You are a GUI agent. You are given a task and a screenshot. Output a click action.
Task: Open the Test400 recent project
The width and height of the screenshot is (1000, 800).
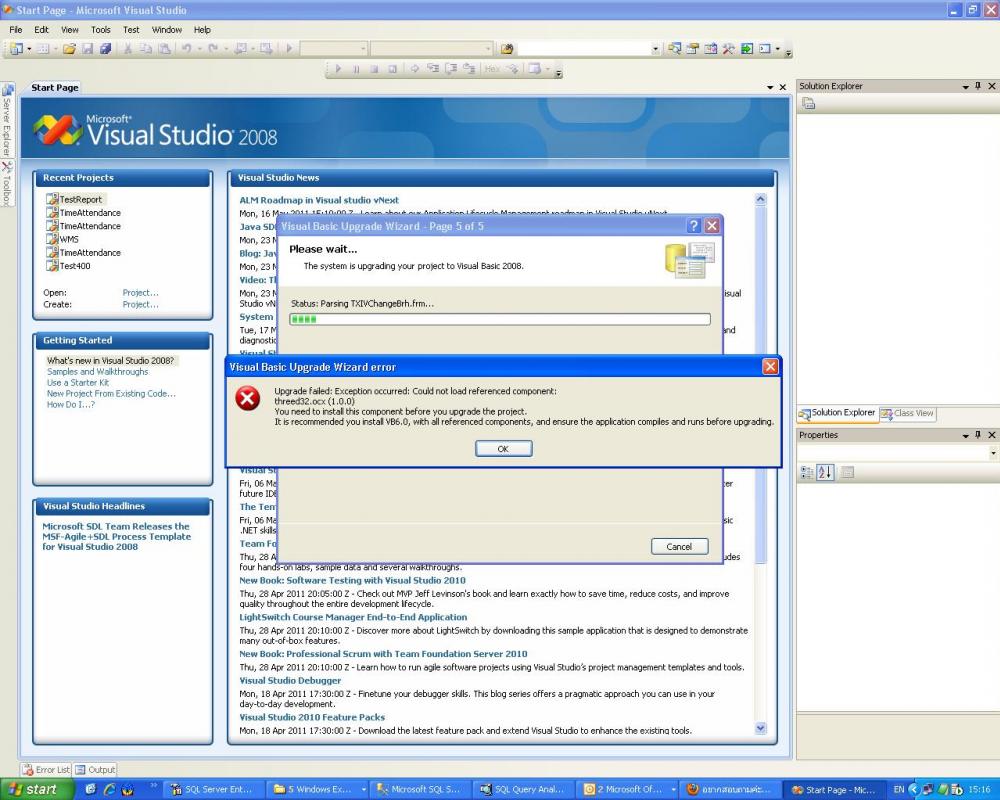pyautogui.click(x=68, y=266)
